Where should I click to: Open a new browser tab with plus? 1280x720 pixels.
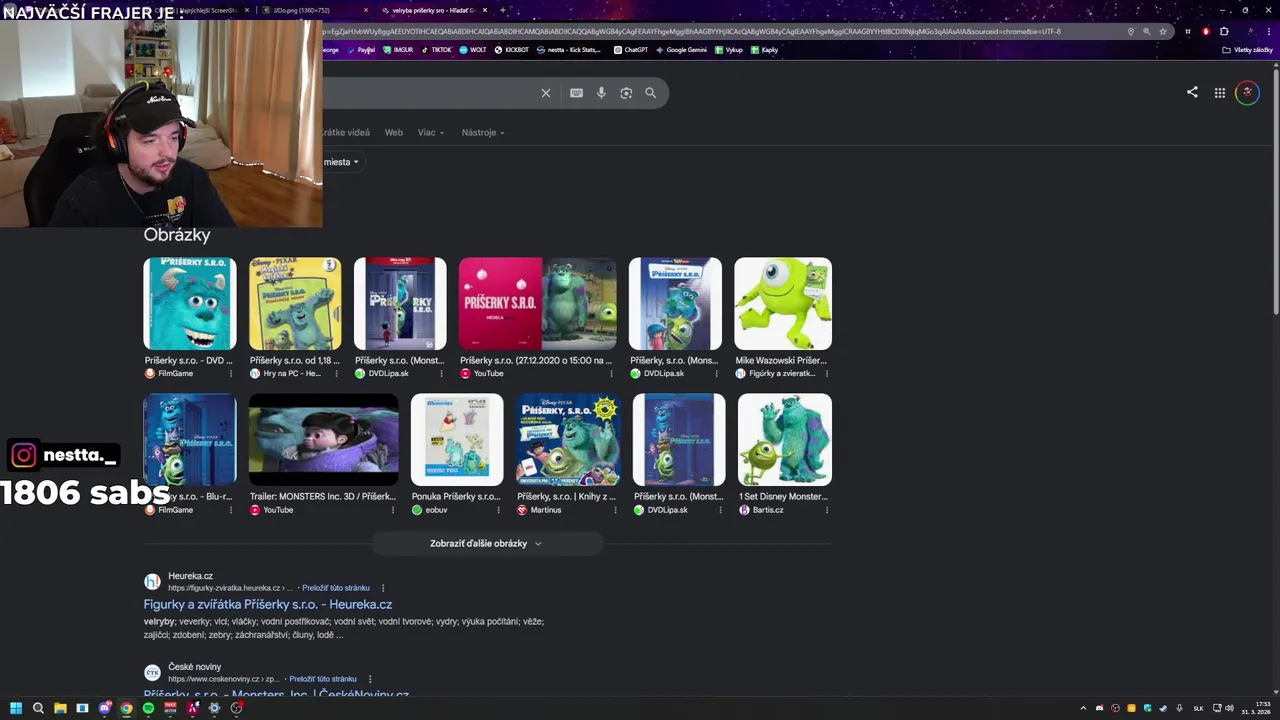[503, 10]
